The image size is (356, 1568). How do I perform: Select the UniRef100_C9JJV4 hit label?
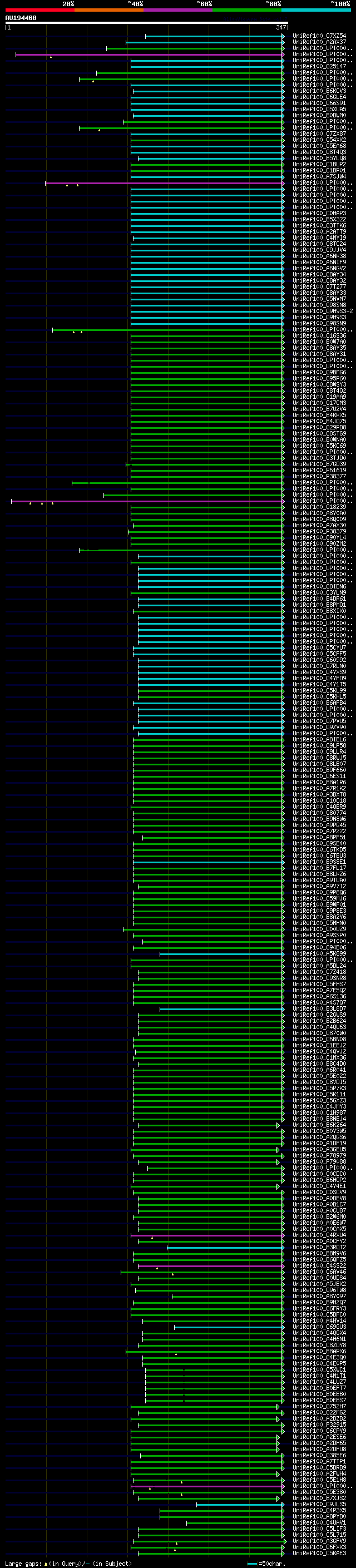[x=319, y=250]
